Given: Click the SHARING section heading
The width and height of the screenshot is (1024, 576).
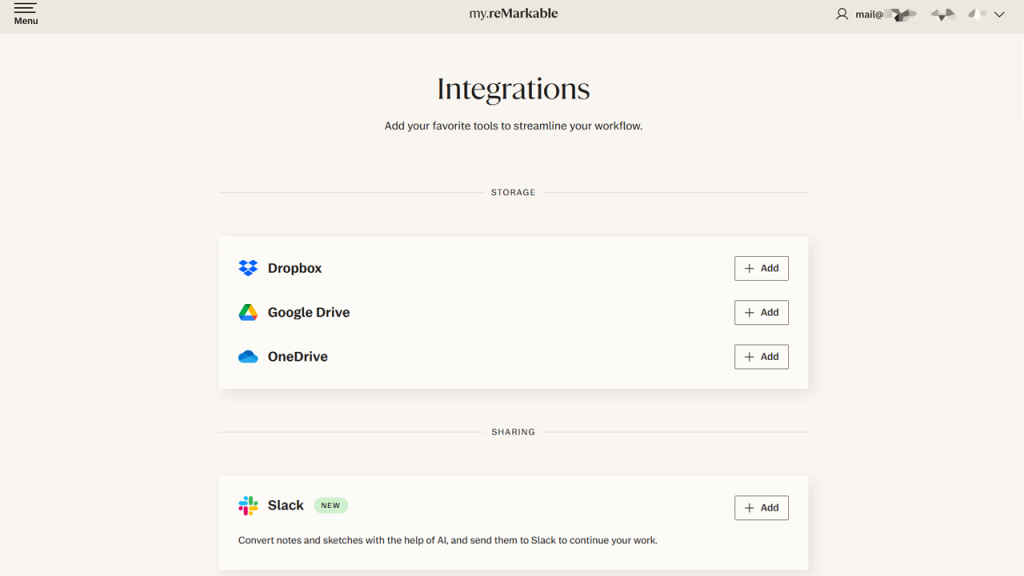Looking at the screenshot, I should coord(512,432).
